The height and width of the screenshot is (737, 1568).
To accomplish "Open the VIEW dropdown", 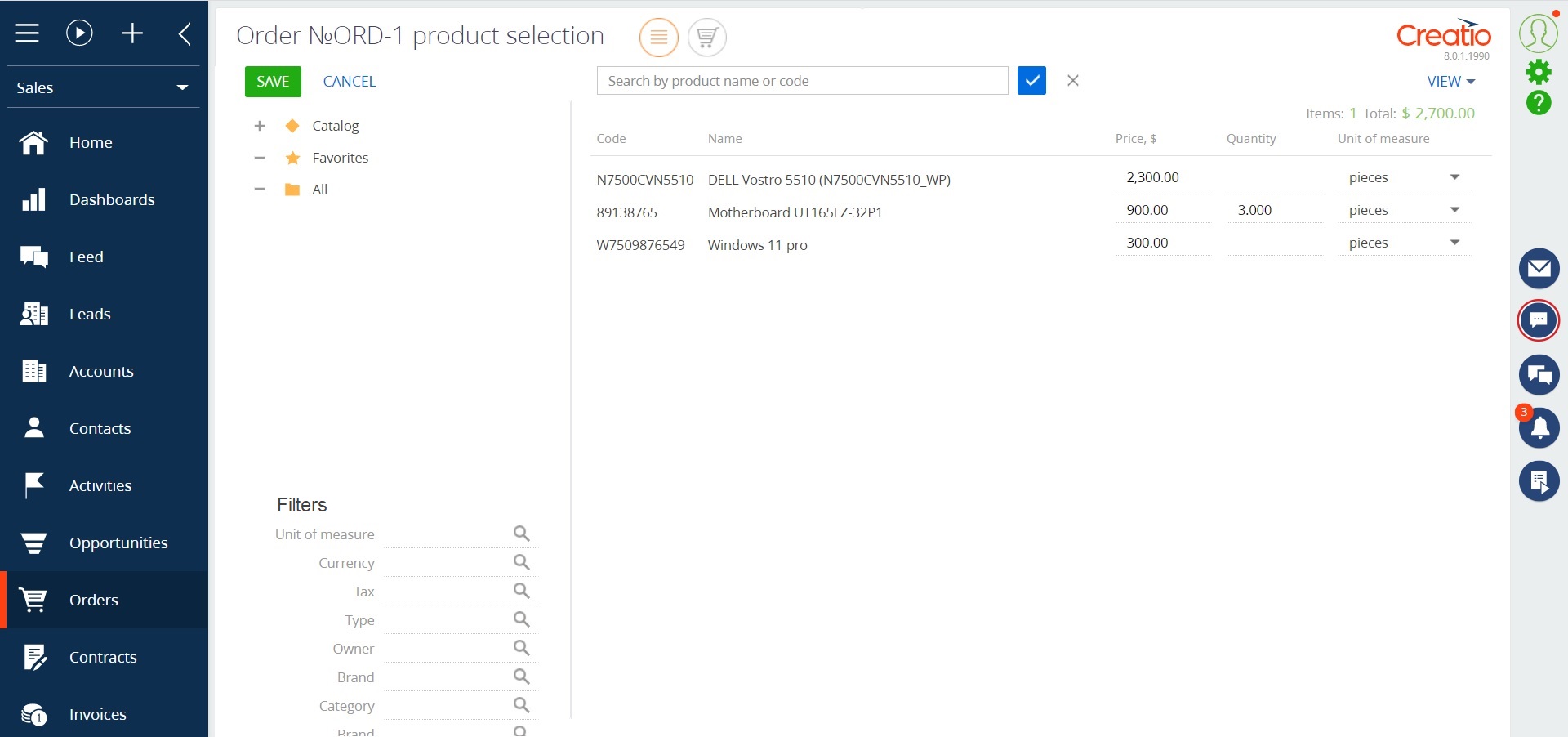I will (1451, 81).
